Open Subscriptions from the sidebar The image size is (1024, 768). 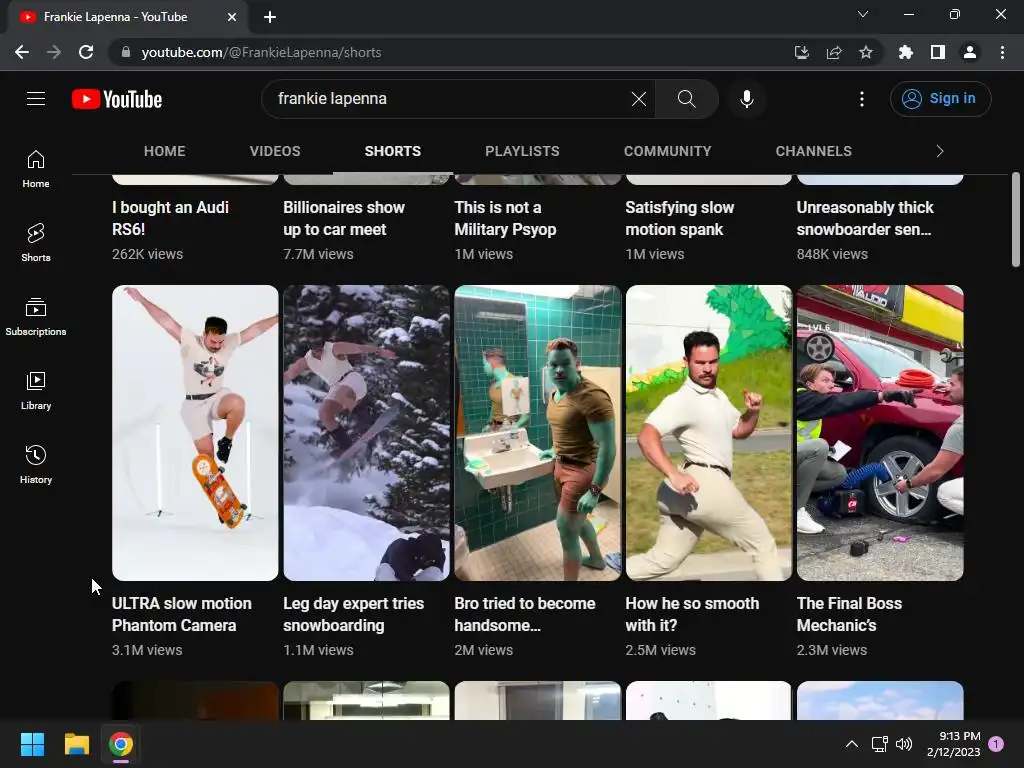[36, 316]
